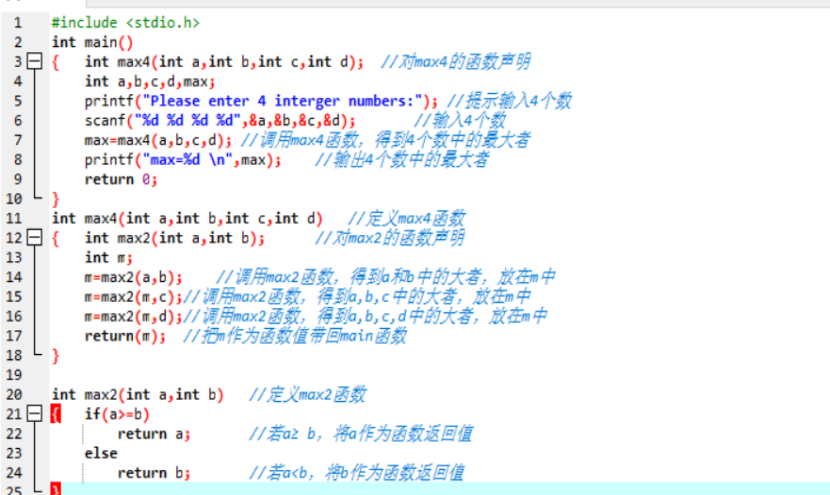The height and width of the screenshot is (495, 830).
Task: Click 'm=max2(m,c);' statement
Action: click(133, 297)
